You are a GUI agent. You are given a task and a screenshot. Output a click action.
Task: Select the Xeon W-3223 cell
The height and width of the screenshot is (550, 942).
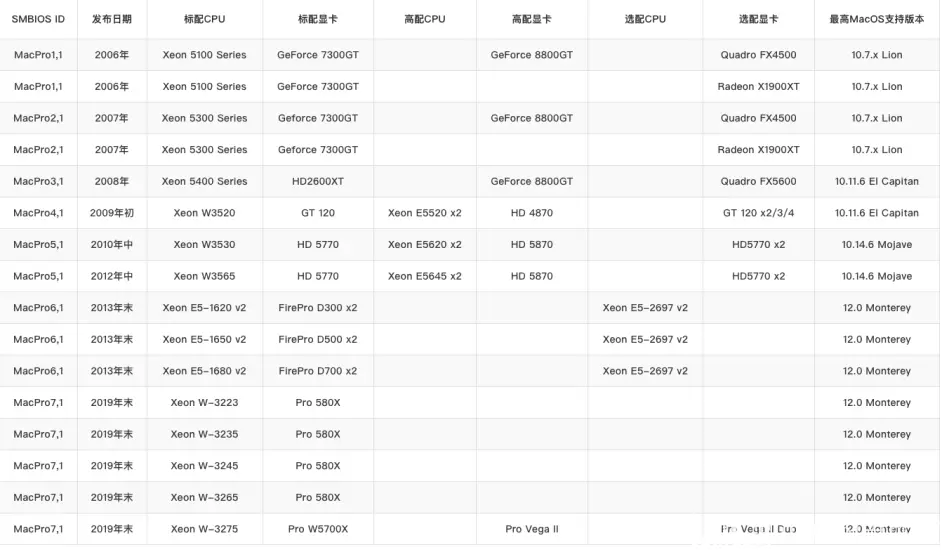(204, 403)
